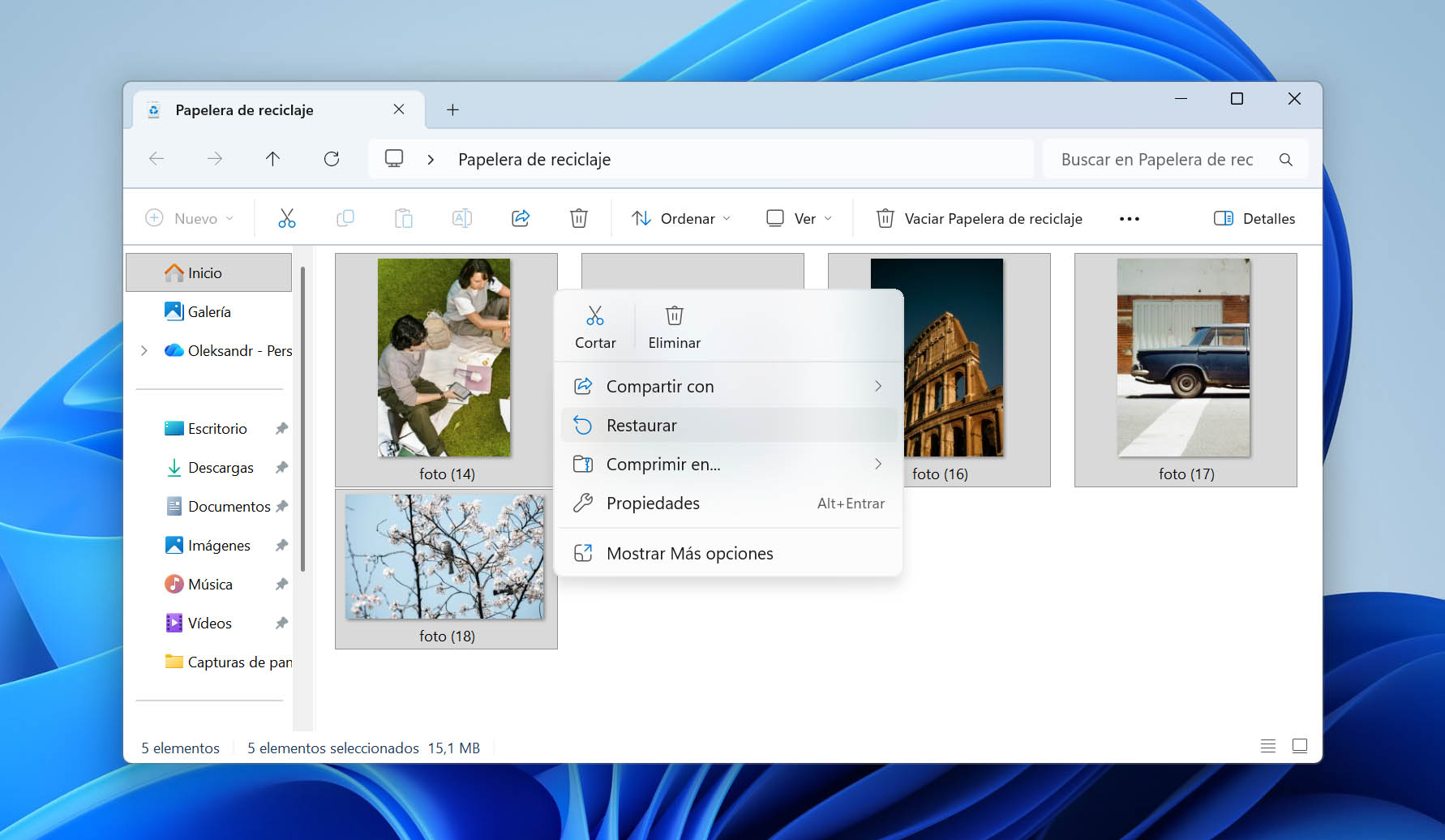Click the Rename icon in toolbar
The width and height of the screenshot is (1445, 840).
pyautogui.click(x=462, y=218)
